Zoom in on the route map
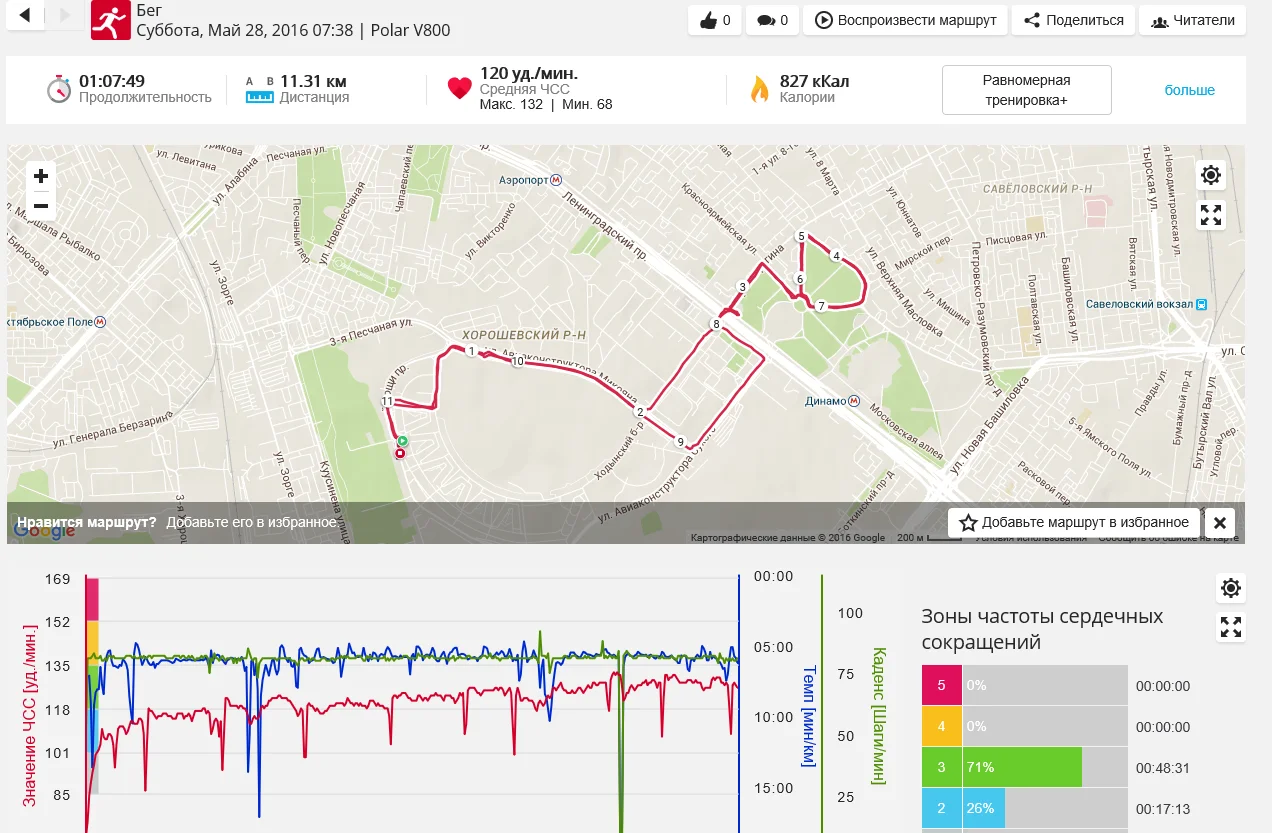Viewport: 1272px width, 833px height. [x=41, y=177]
